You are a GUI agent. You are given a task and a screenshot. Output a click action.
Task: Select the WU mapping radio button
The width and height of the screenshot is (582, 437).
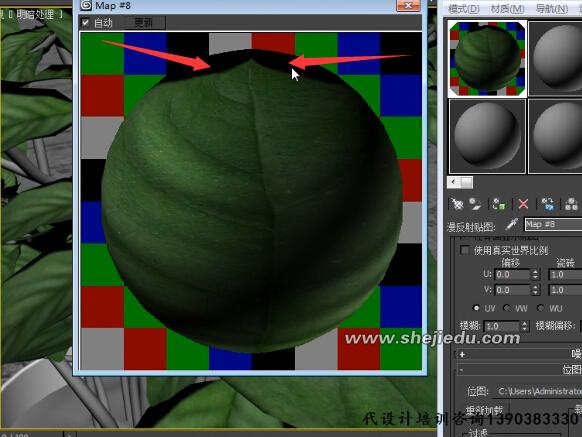[x=540, y=308]
